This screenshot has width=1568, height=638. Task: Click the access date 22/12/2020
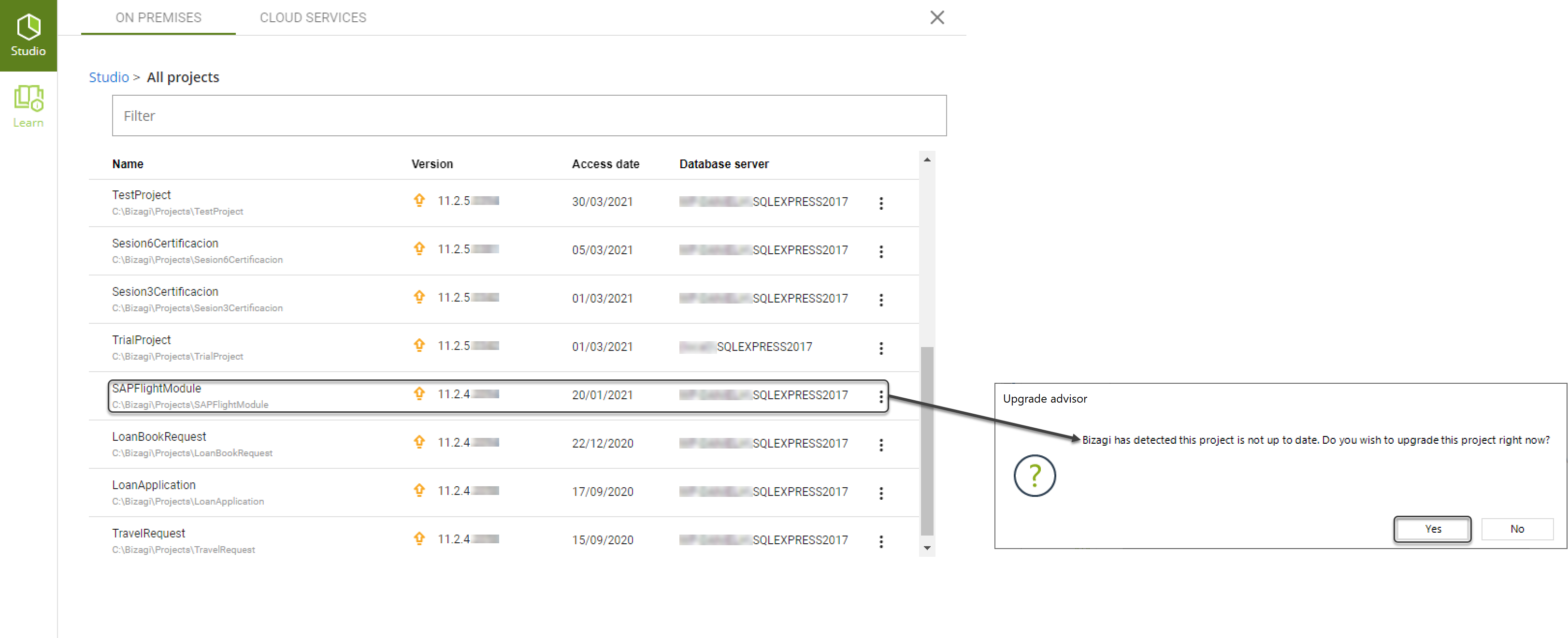pyautogui.click(x=602, y=443)
